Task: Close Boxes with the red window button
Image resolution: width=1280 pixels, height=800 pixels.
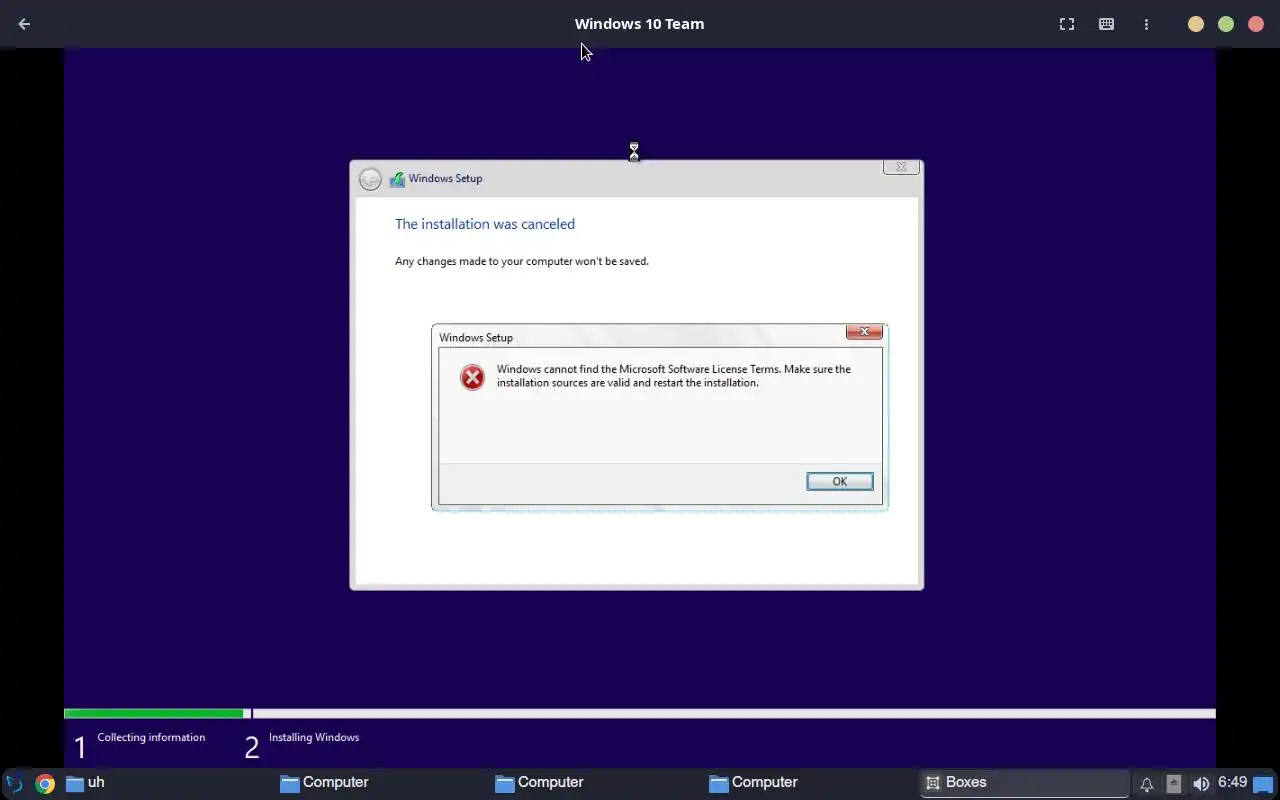Action: click(1256, 24)
